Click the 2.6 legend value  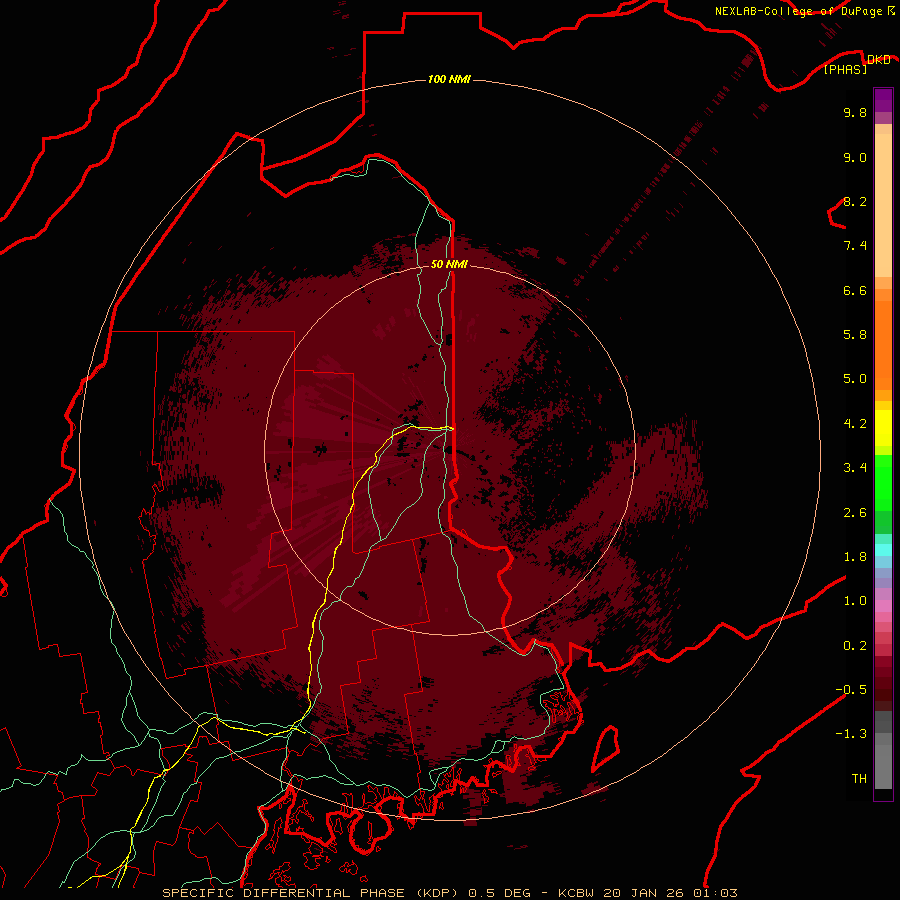click(x=855, y=512)
